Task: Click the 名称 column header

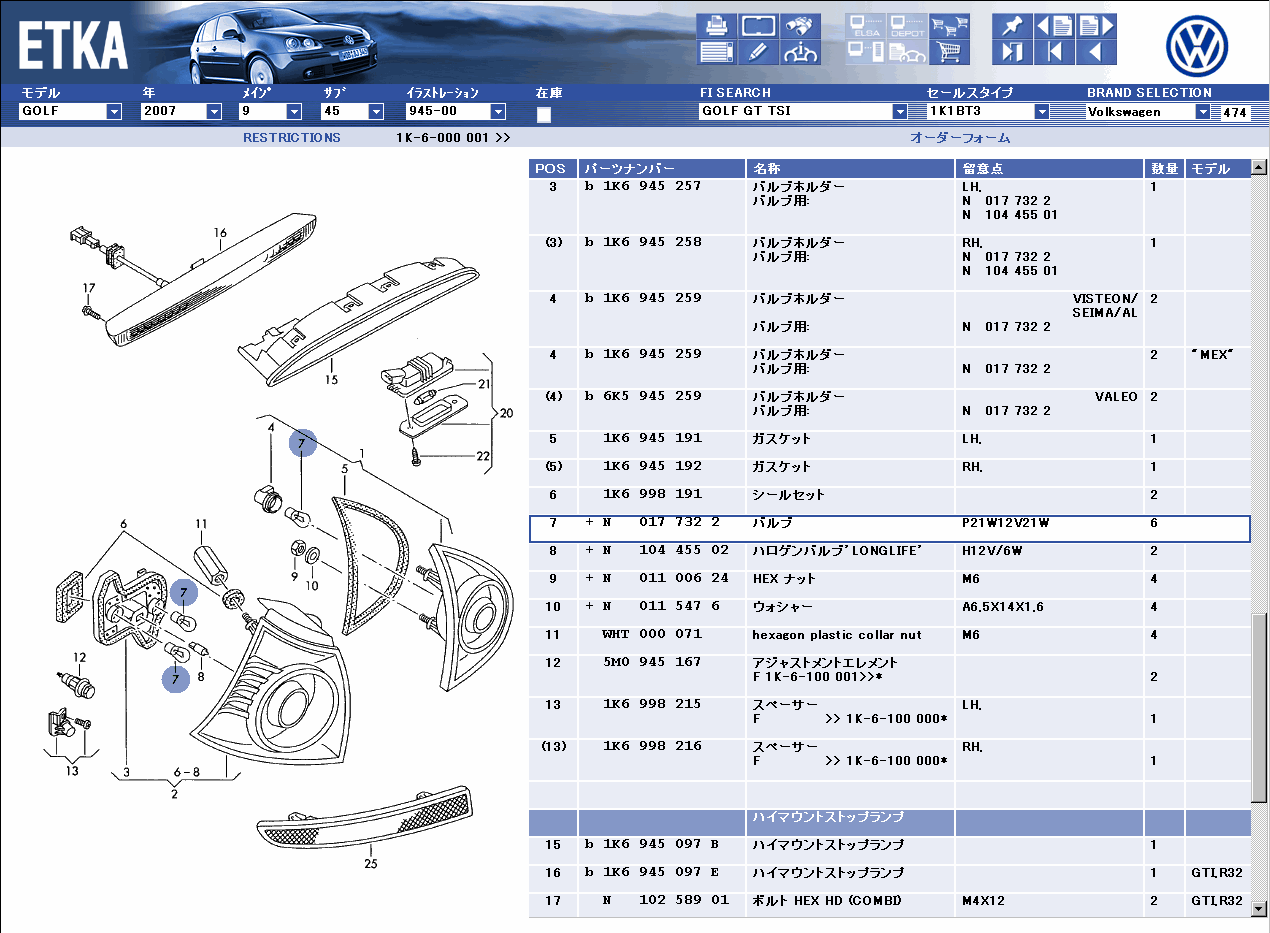Action: [x=850, y=169]
